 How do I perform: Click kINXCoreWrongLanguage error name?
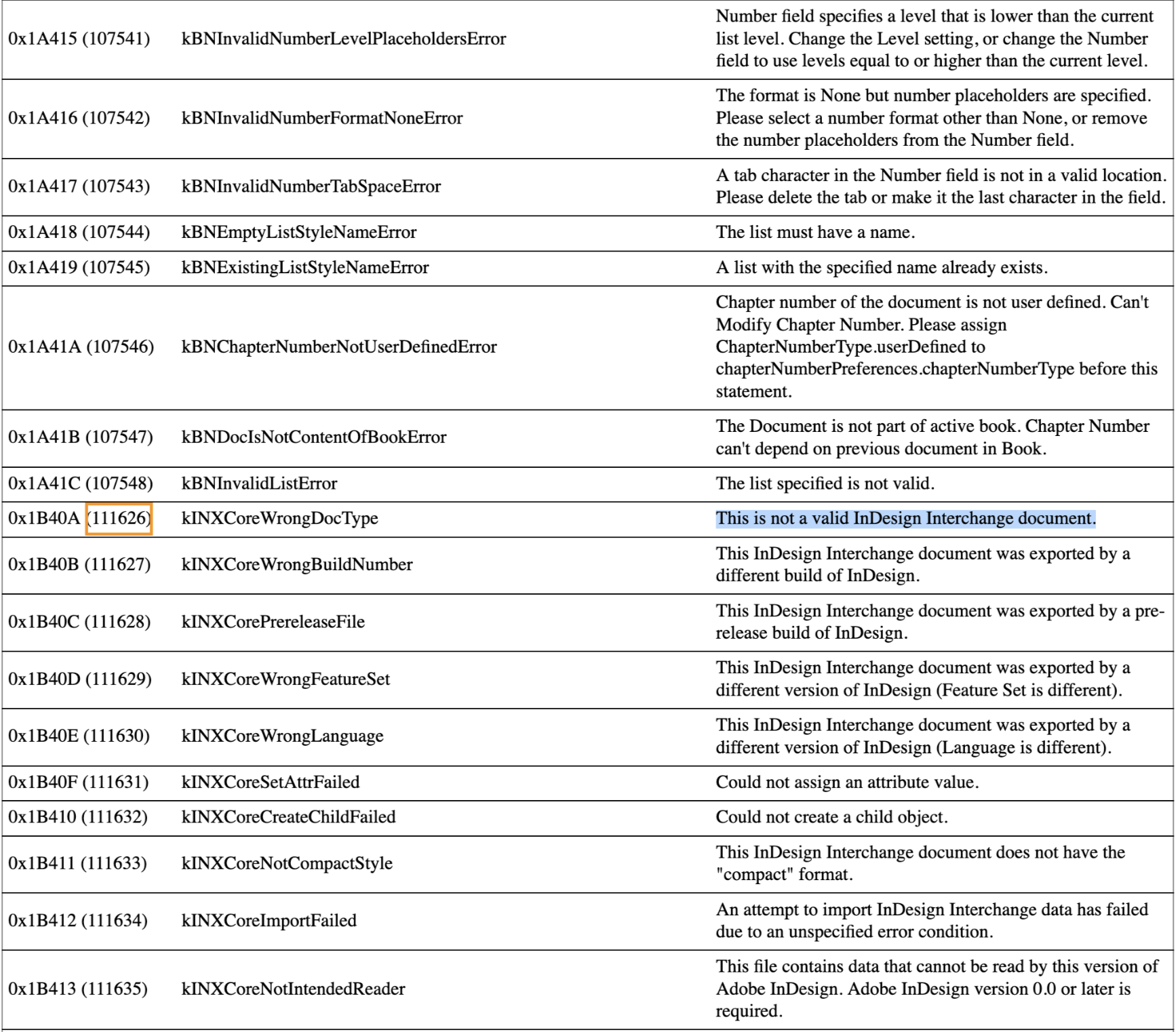pyautogui.click(x=282, y=736)
